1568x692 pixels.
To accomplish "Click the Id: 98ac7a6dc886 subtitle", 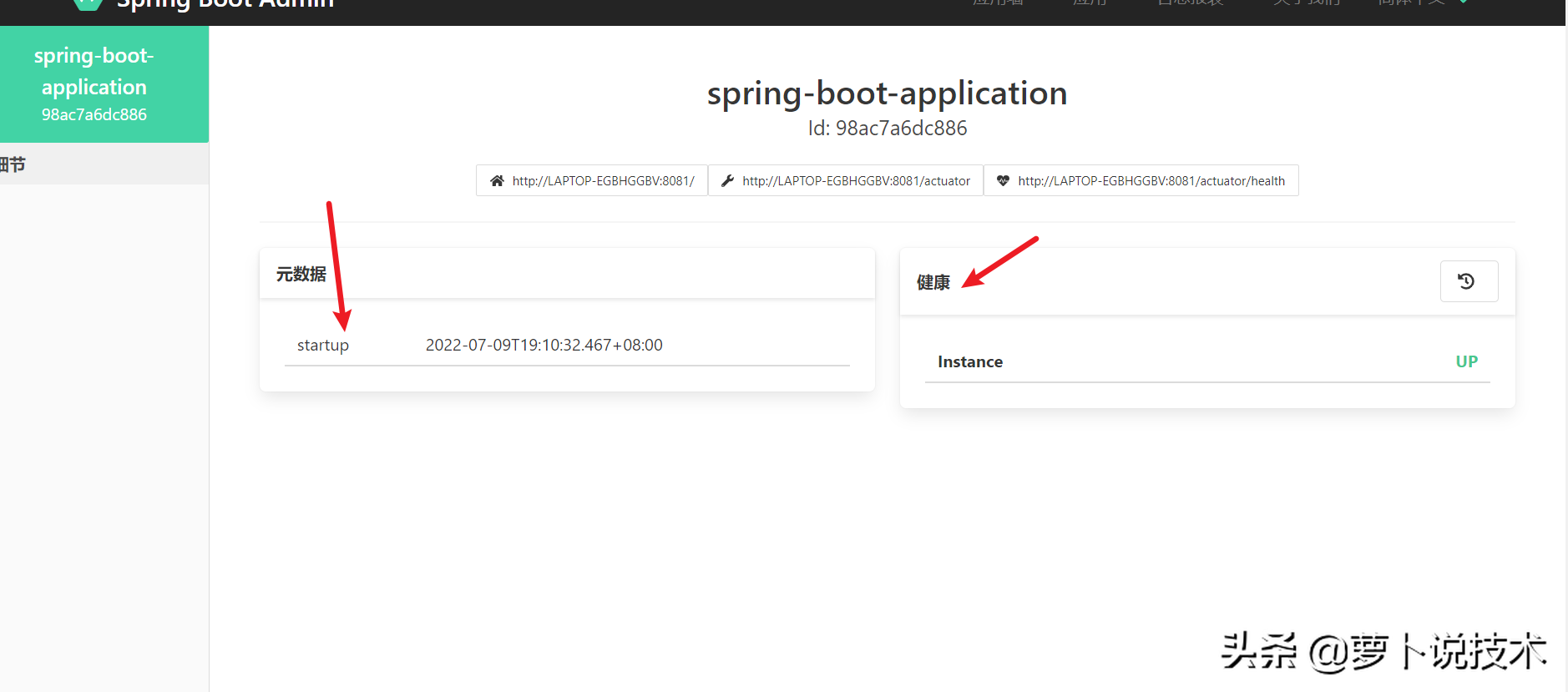I will click(x=888, y=128).
